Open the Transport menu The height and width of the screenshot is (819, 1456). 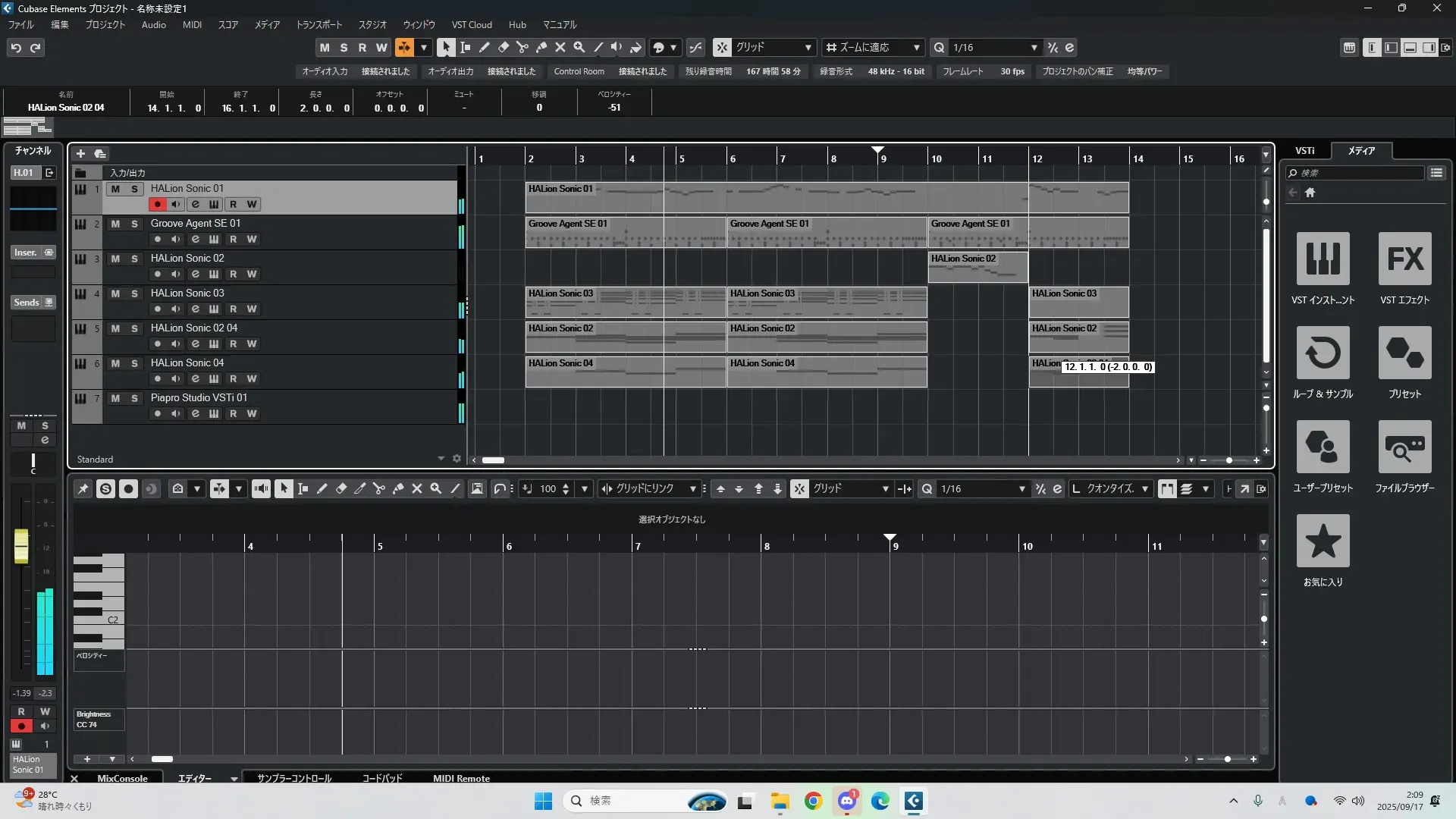(x=318, y=25)
